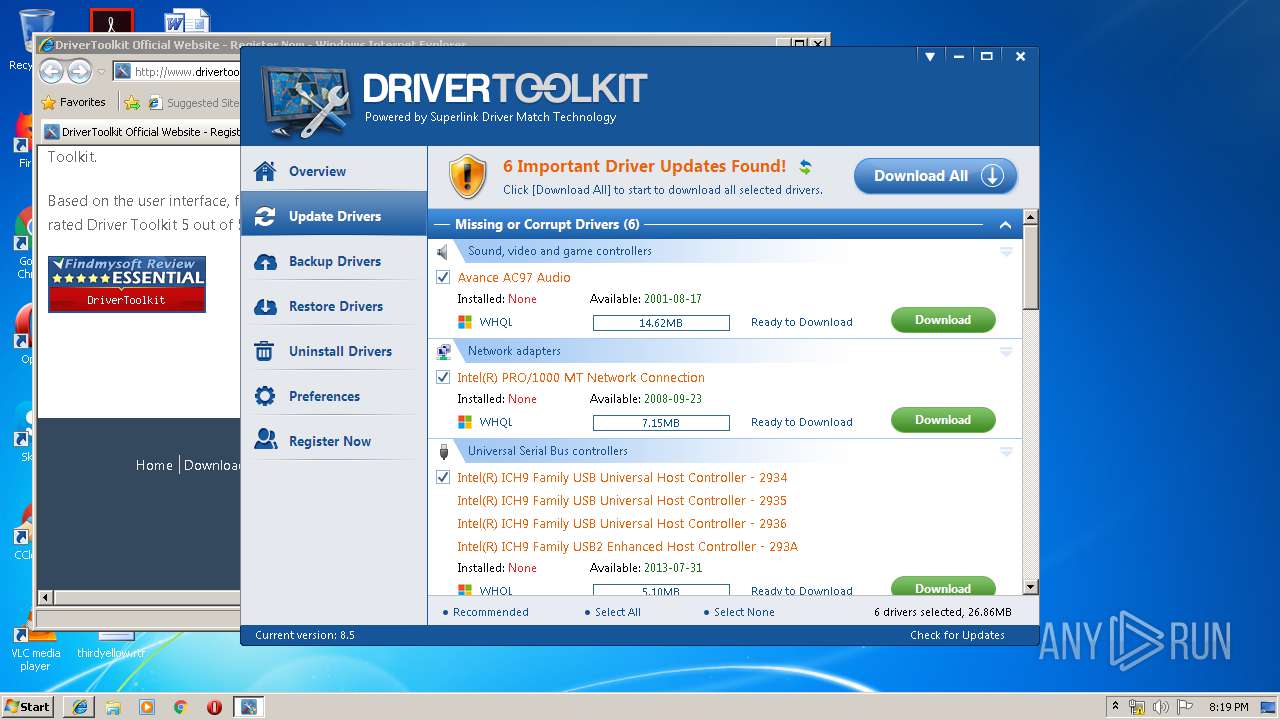
Task: Toggle the Network adapters dropdown arrow
Action: [x=1006, y=352]
